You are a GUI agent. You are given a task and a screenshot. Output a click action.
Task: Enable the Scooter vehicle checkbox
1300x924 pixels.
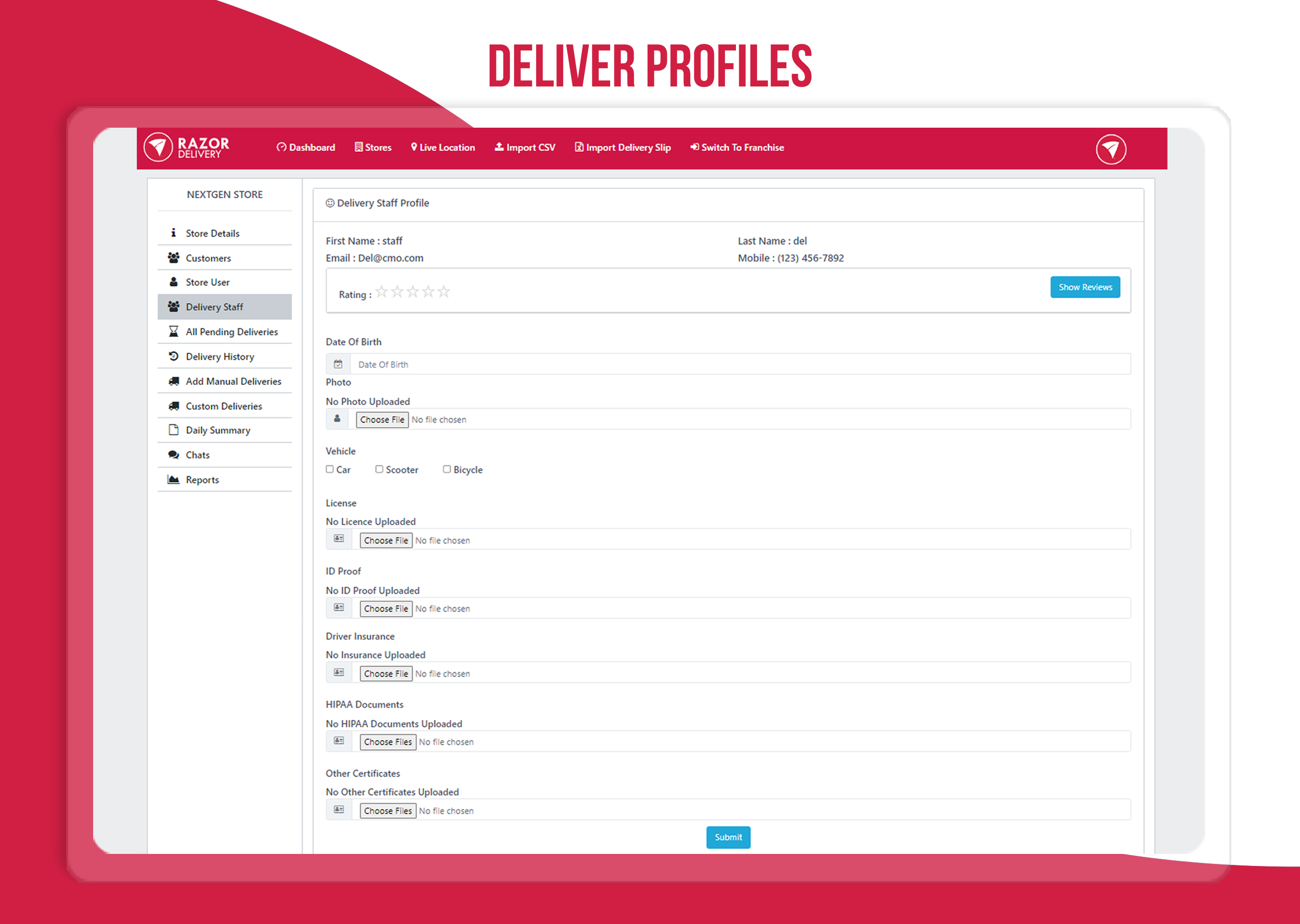tap(379, 469)
